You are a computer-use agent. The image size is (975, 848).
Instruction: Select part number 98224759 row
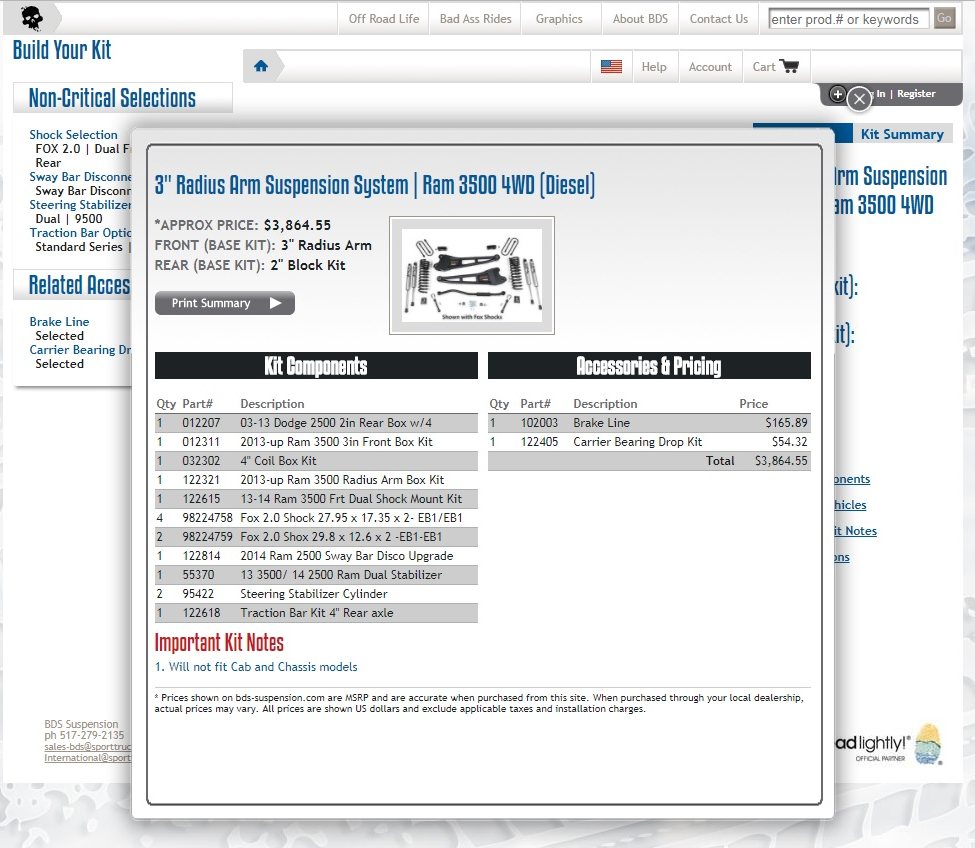tap(316, 537)
